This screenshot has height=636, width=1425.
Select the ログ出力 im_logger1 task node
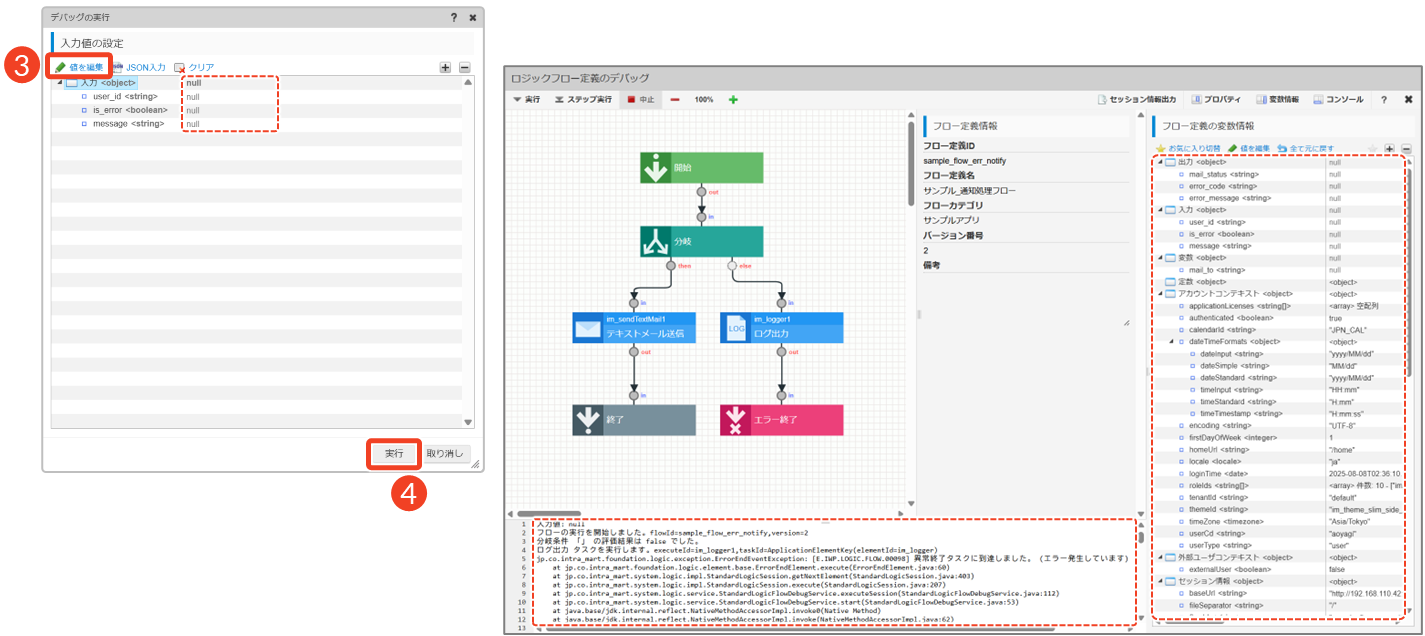781,328
